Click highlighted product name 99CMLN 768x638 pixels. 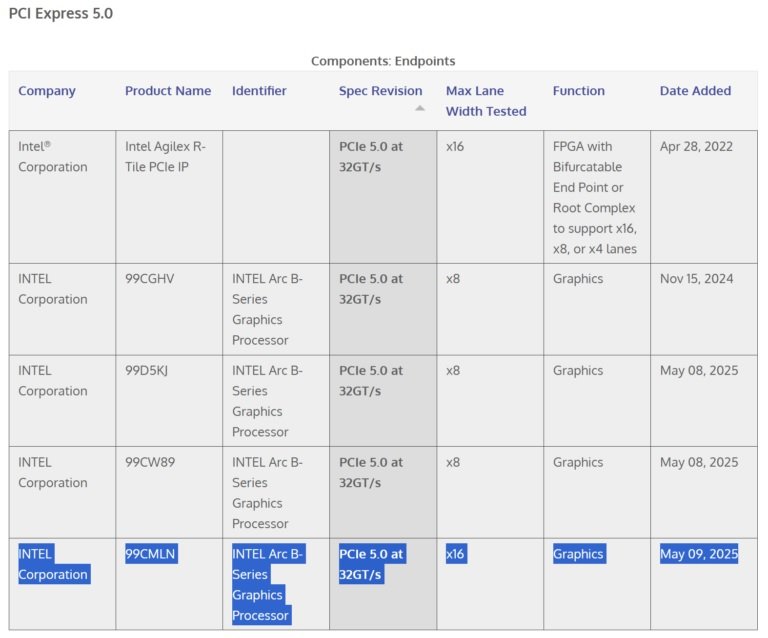tap(151, 554)
